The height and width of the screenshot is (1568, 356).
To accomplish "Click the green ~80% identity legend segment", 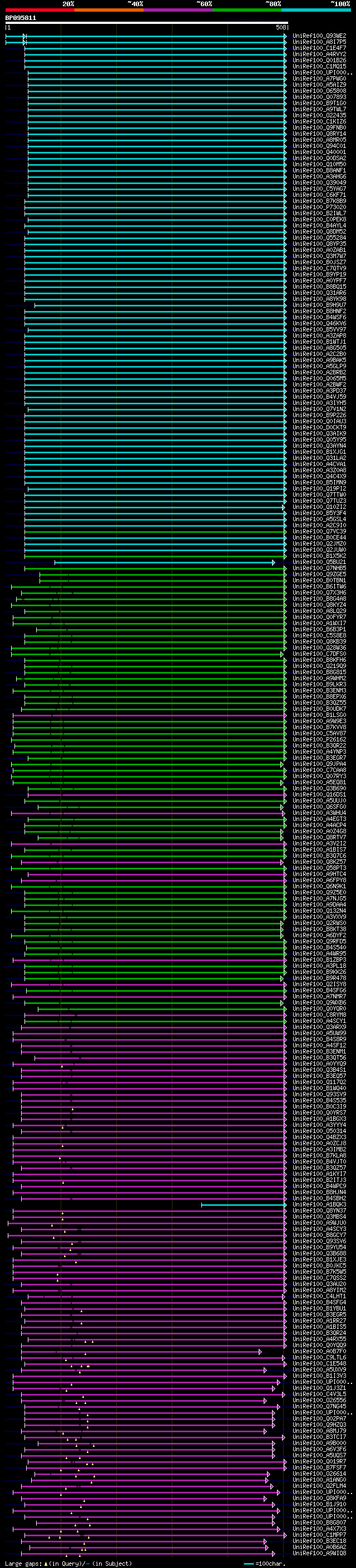I will coord(247,10).
